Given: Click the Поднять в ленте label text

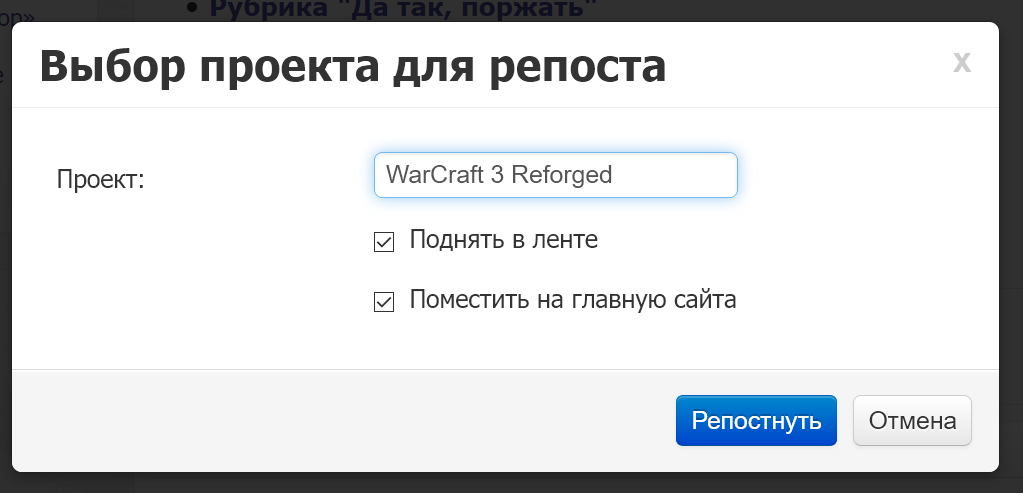Looking at the screenshot, I should [x=503, y=240].
